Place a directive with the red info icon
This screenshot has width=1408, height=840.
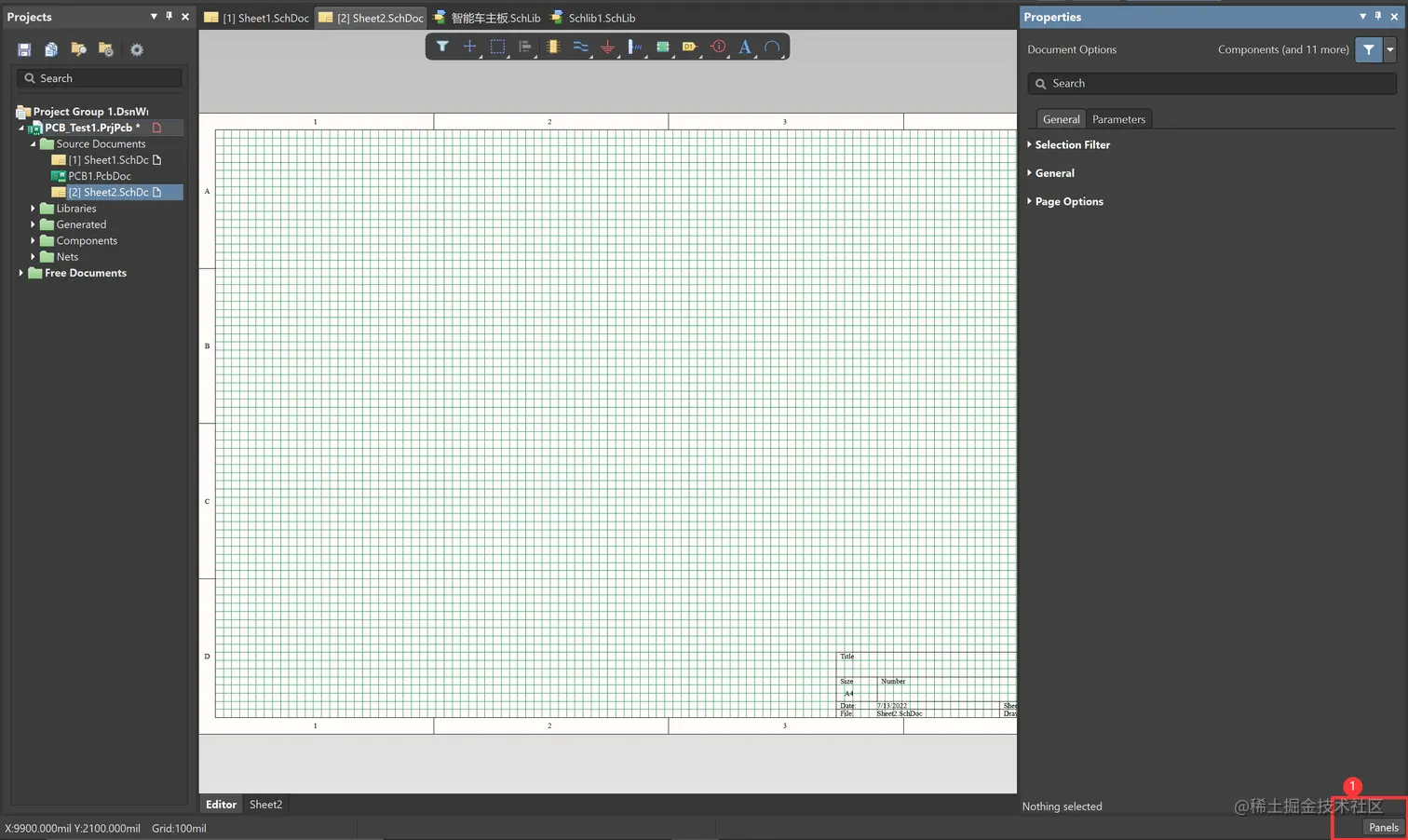click(x=718, y=47)
